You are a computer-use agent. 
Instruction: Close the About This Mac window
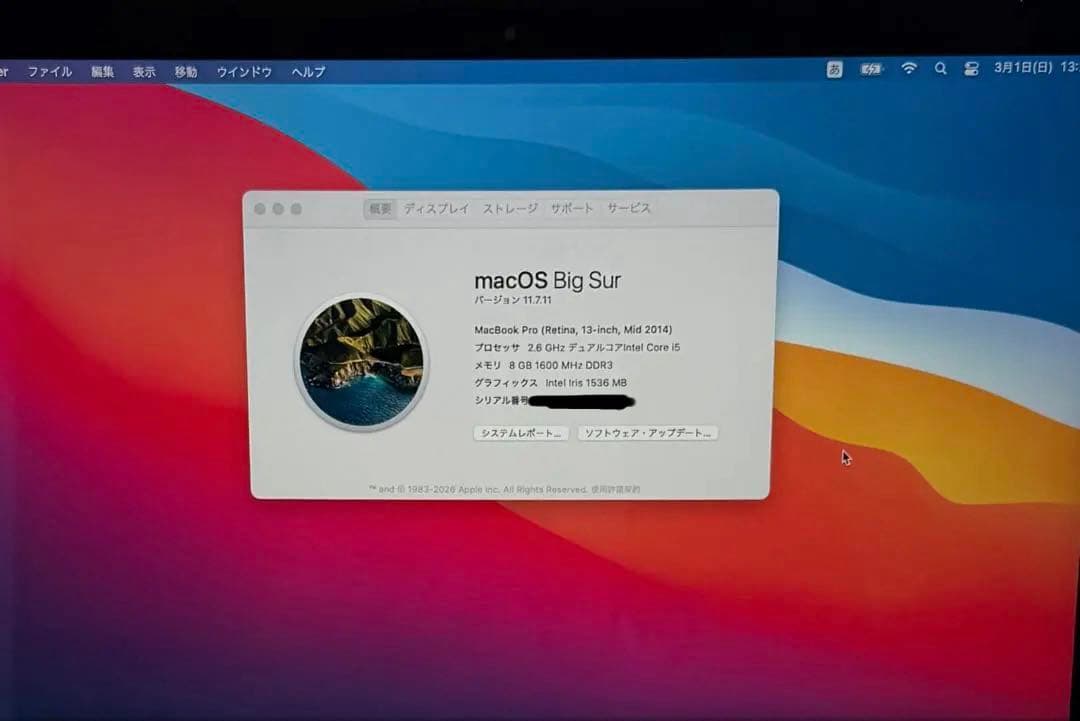[260, 209]
